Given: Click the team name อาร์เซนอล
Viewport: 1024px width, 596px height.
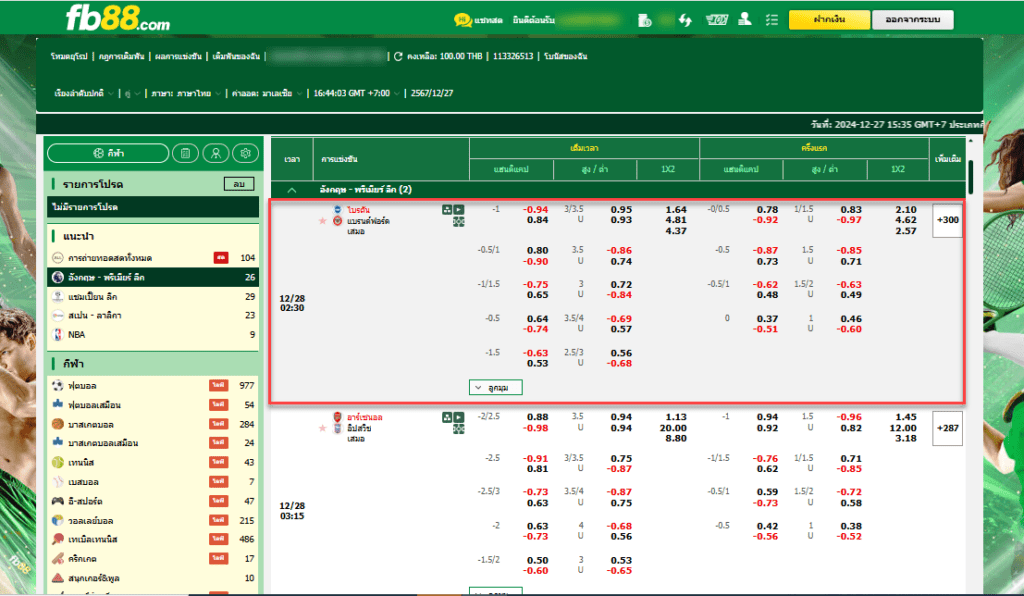Looking at the screenshot, I should pyautogui.click(x=364, y=417).
